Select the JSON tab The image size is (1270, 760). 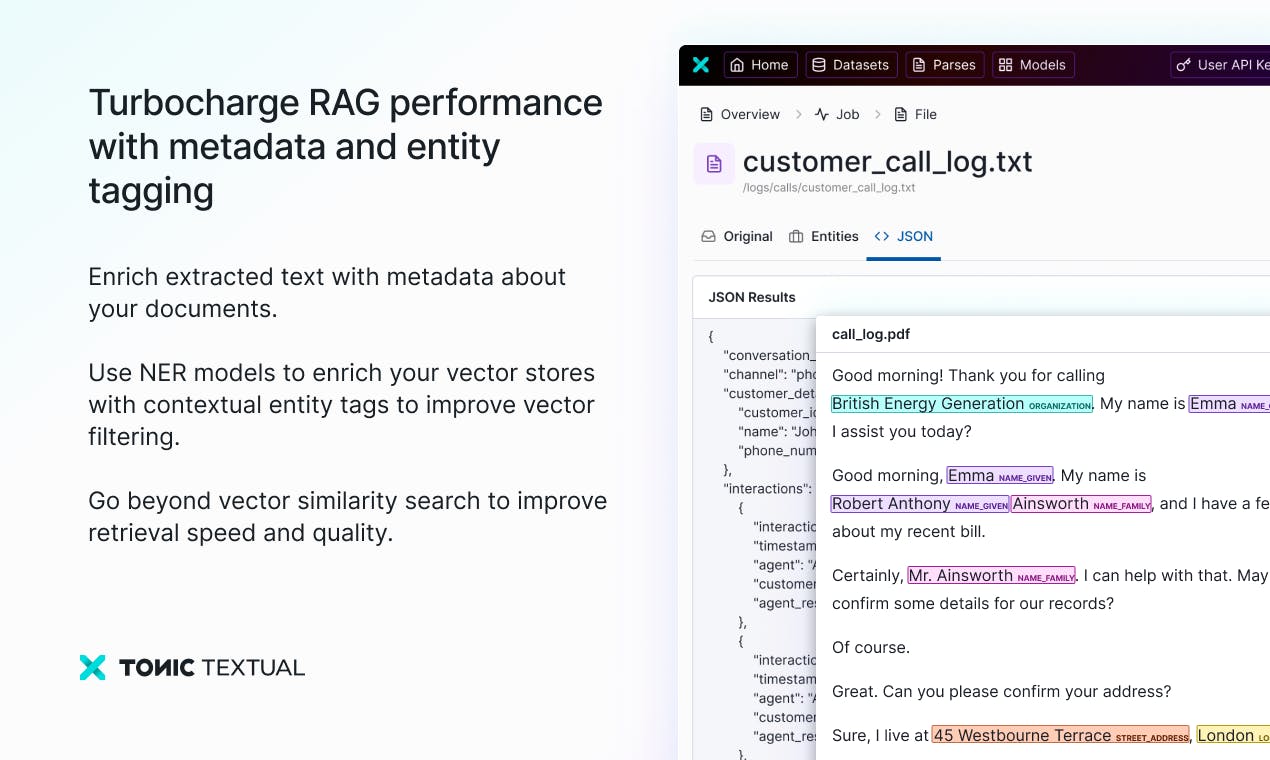pyautogui.click(x=904, y=236)
